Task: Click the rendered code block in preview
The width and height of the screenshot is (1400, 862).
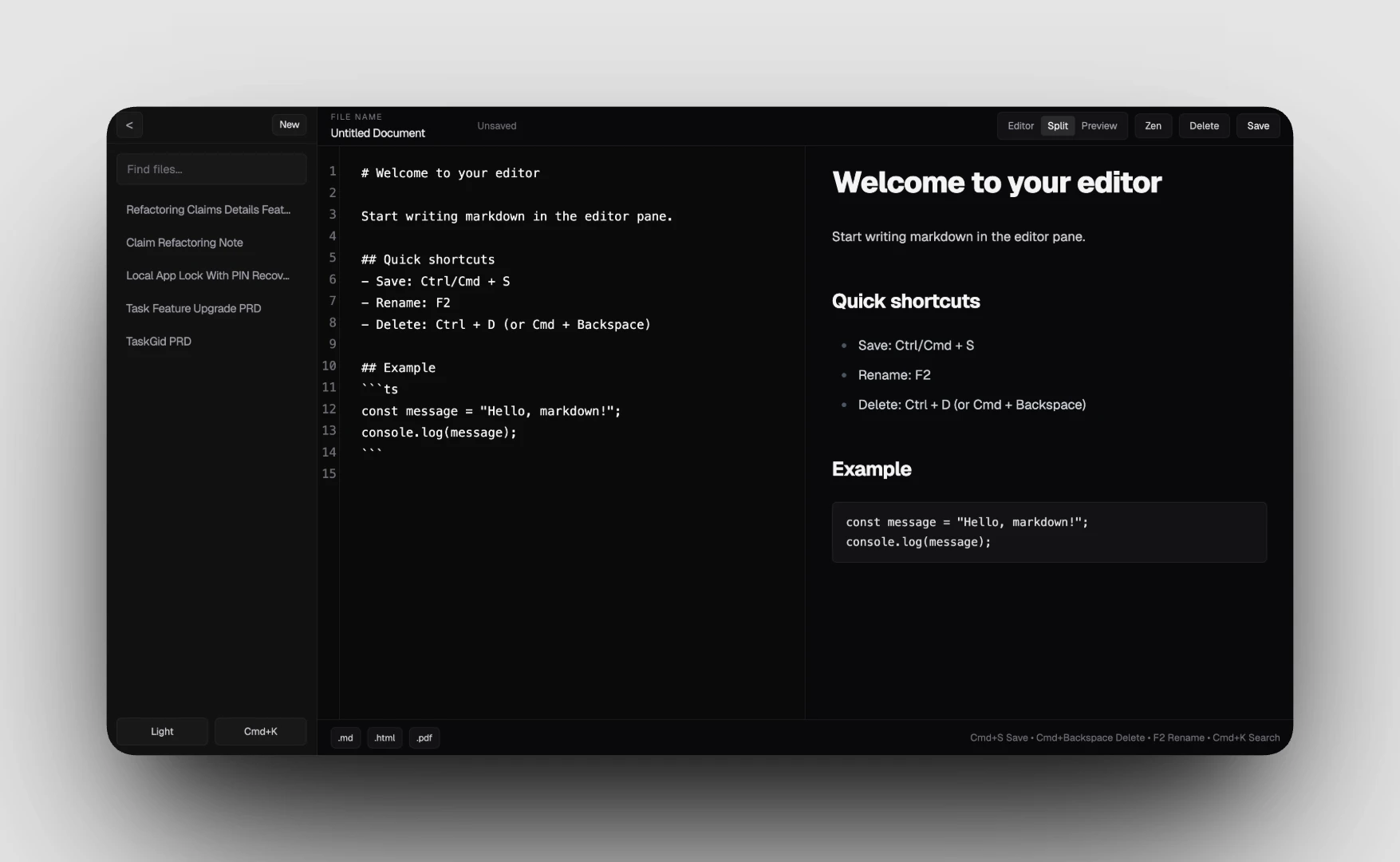Action: 1049,532
